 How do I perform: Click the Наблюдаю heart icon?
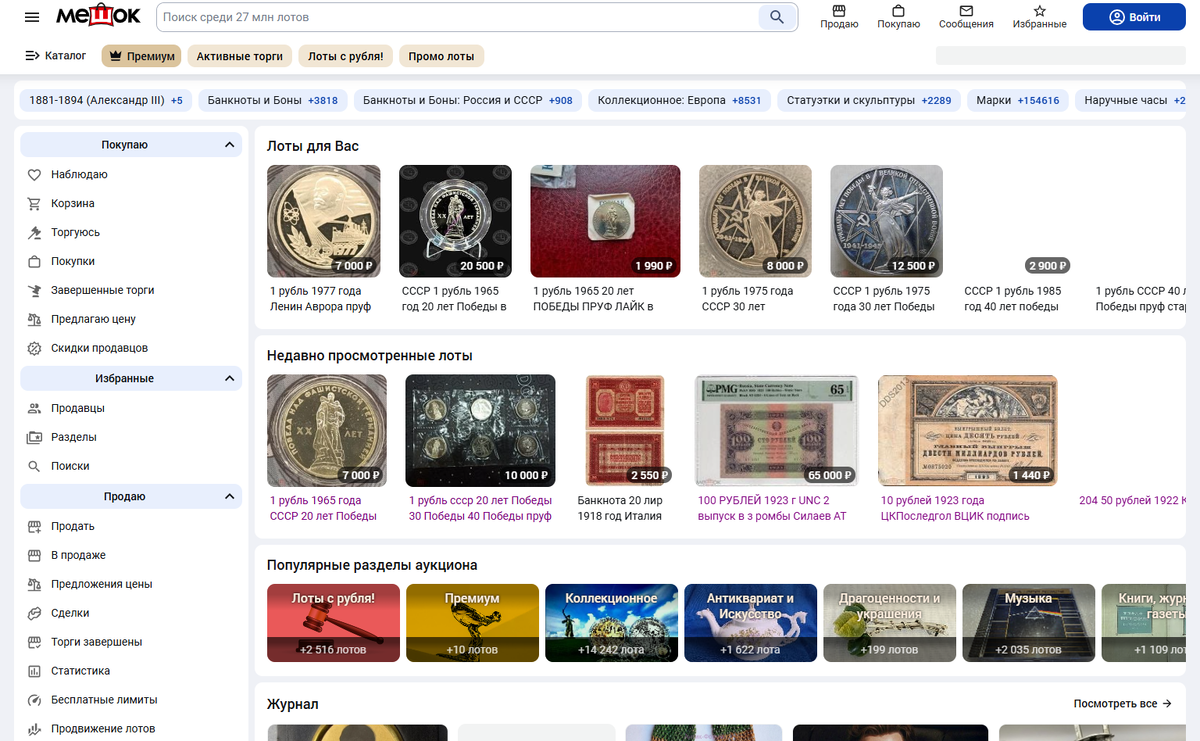pyautogui.click(x=34, y=175)
